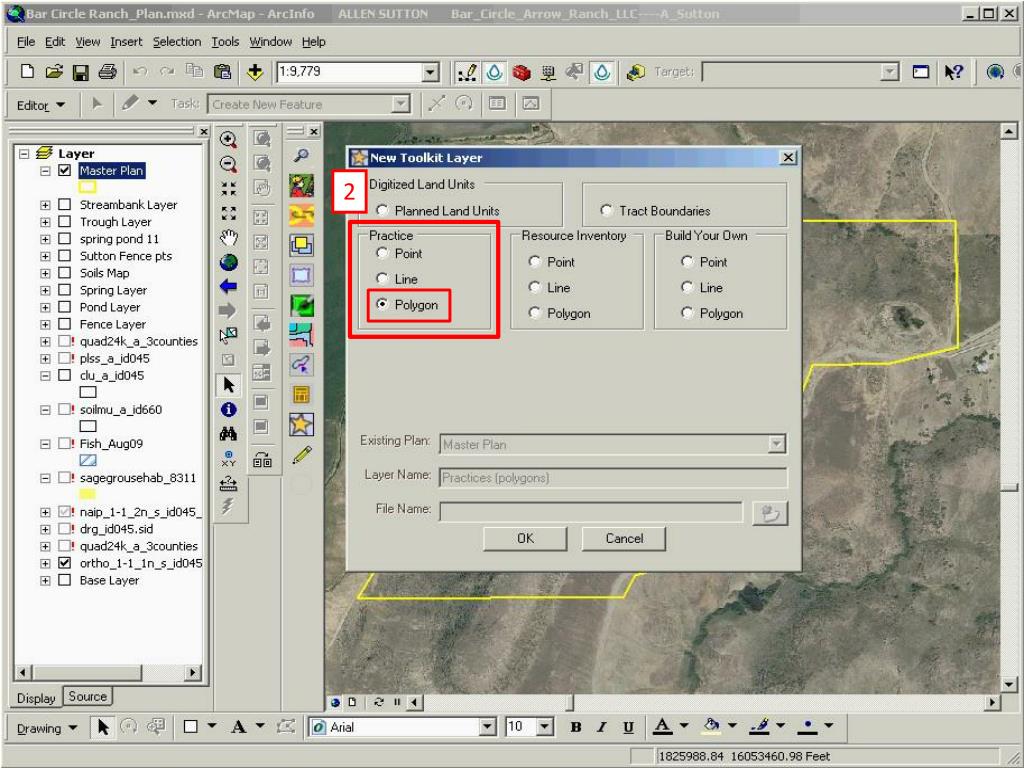
Task: Click the What's This help icon
Action: pyautogui.click(x=953, y=72)
